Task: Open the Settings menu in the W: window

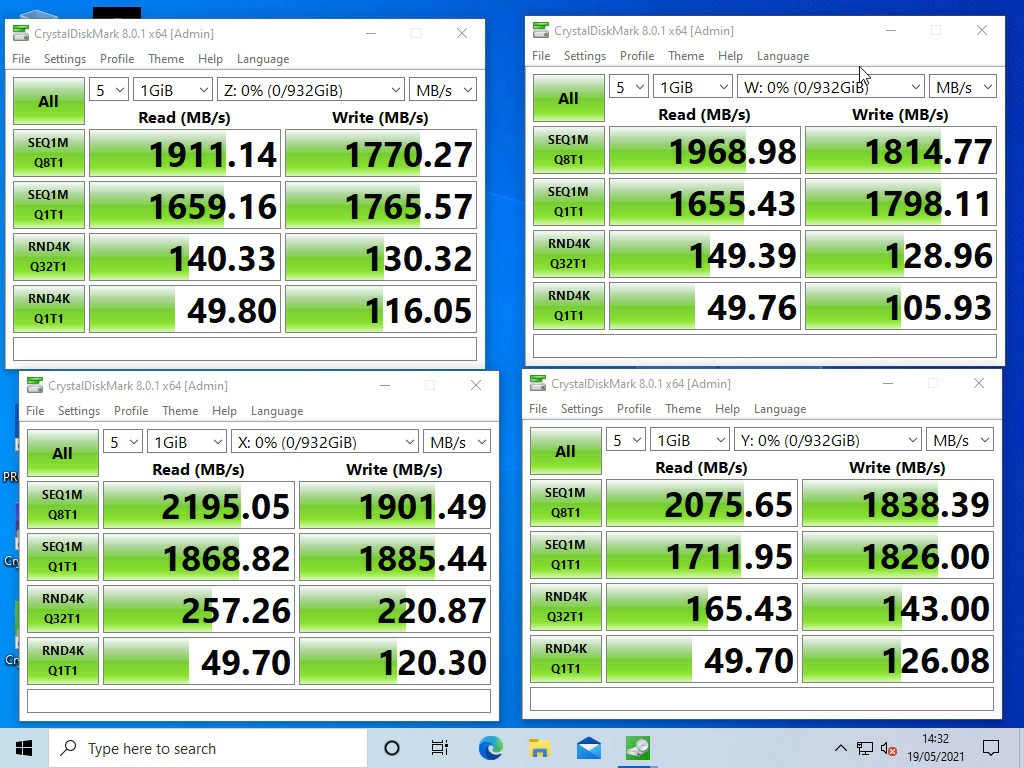Action: (584, 56)
